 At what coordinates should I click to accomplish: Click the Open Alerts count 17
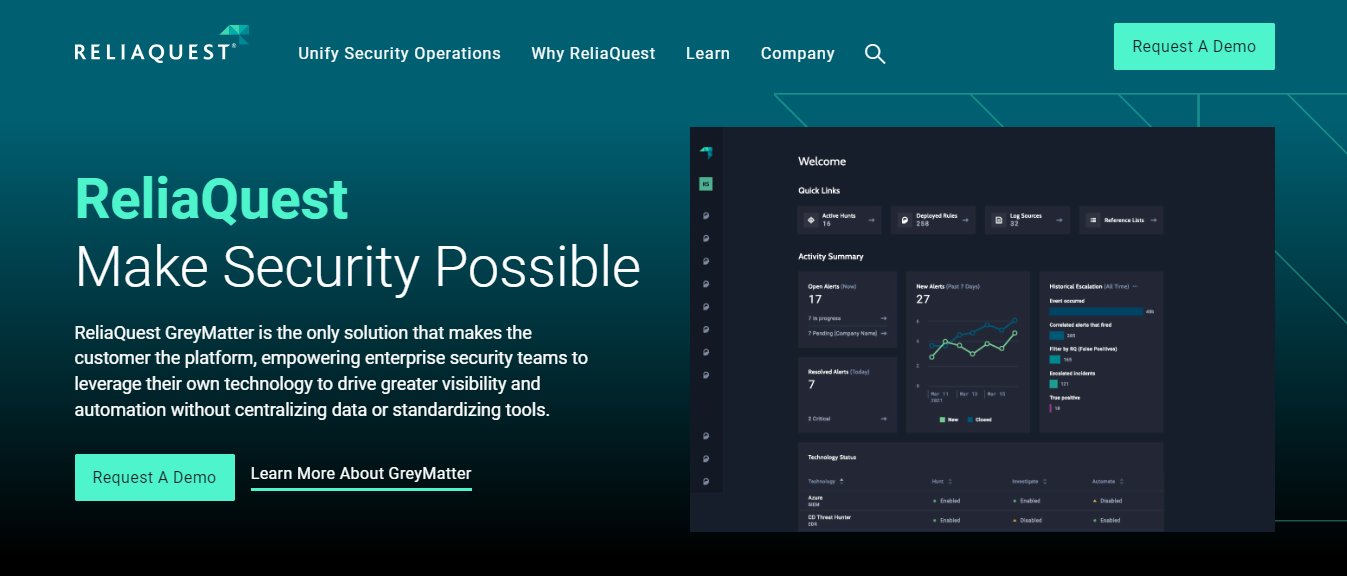[815, 299]
